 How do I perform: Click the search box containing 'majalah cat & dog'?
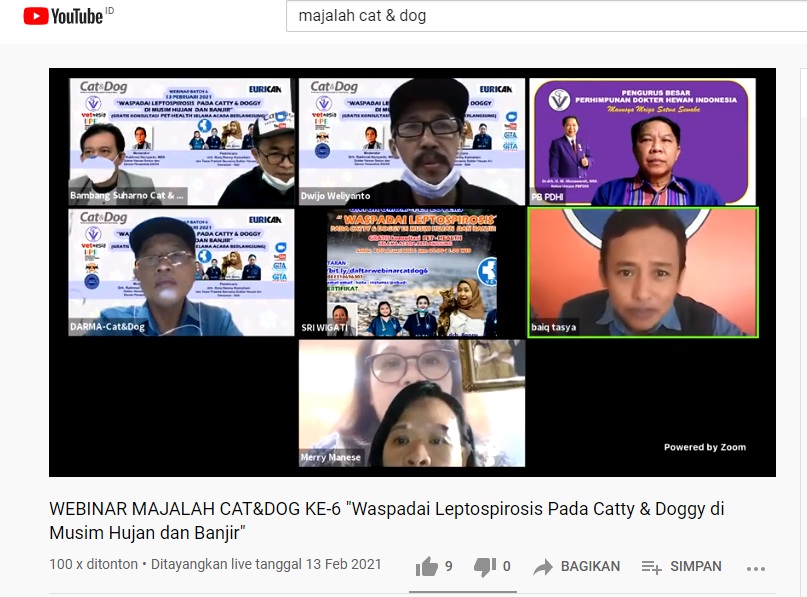pos(547,16)
